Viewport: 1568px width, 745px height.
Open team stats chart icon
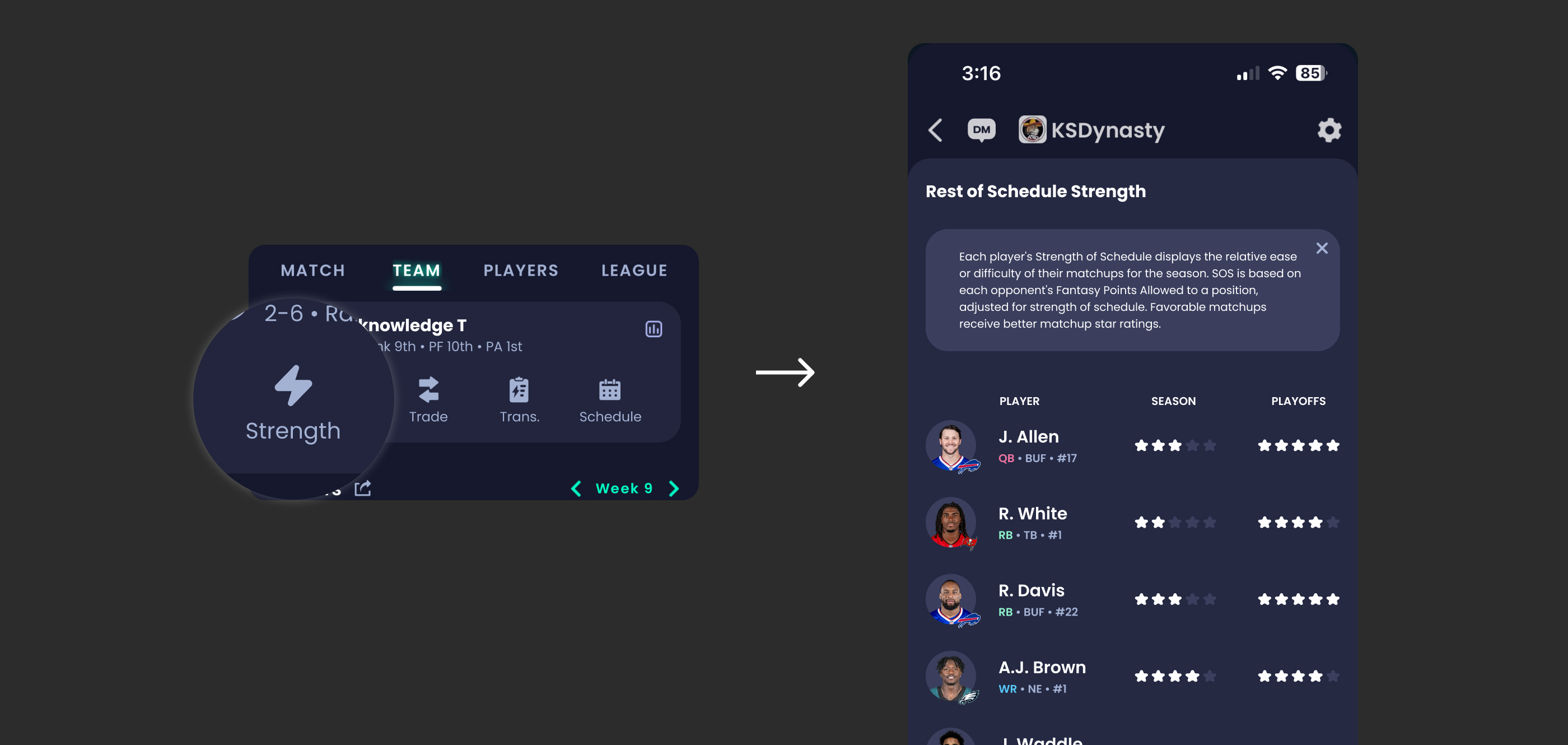click(654, 329)
